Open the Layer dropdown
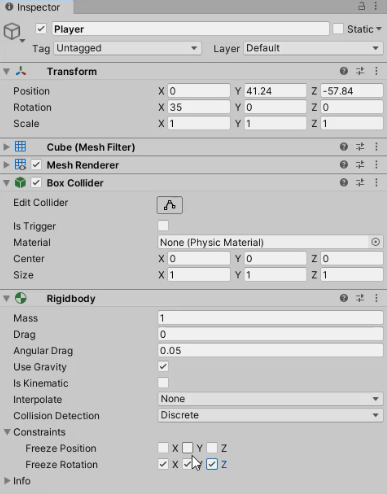 (x=313, y=48)
